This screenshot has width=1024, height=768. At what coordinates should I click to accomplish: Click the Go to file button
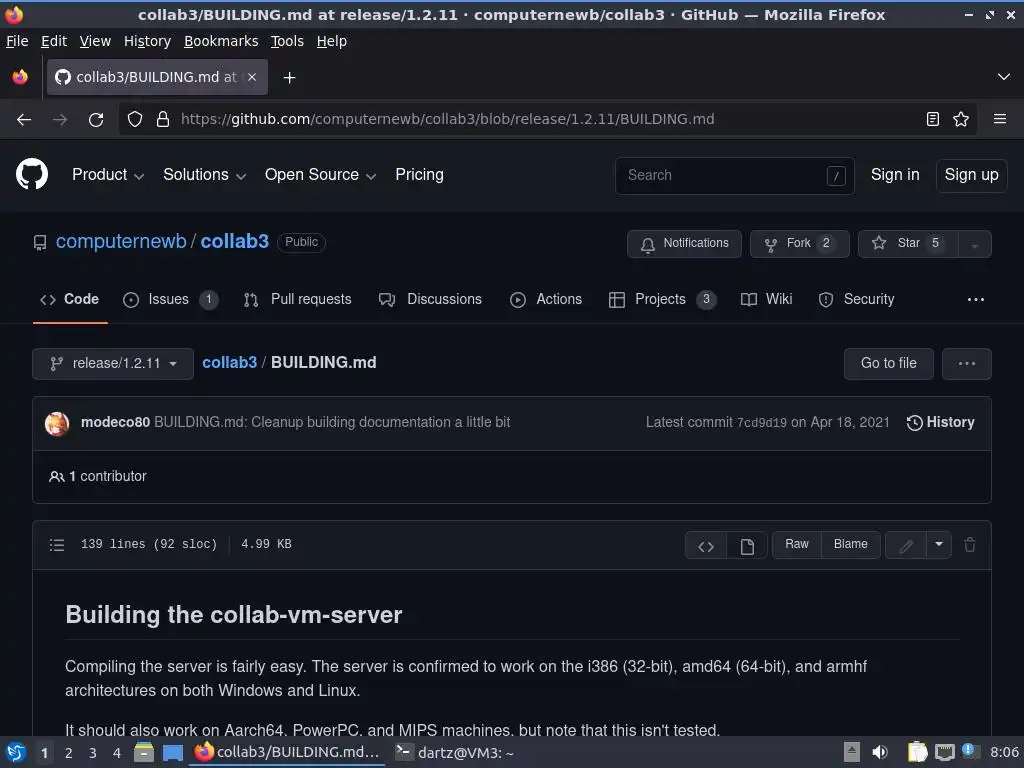(888, 364)
